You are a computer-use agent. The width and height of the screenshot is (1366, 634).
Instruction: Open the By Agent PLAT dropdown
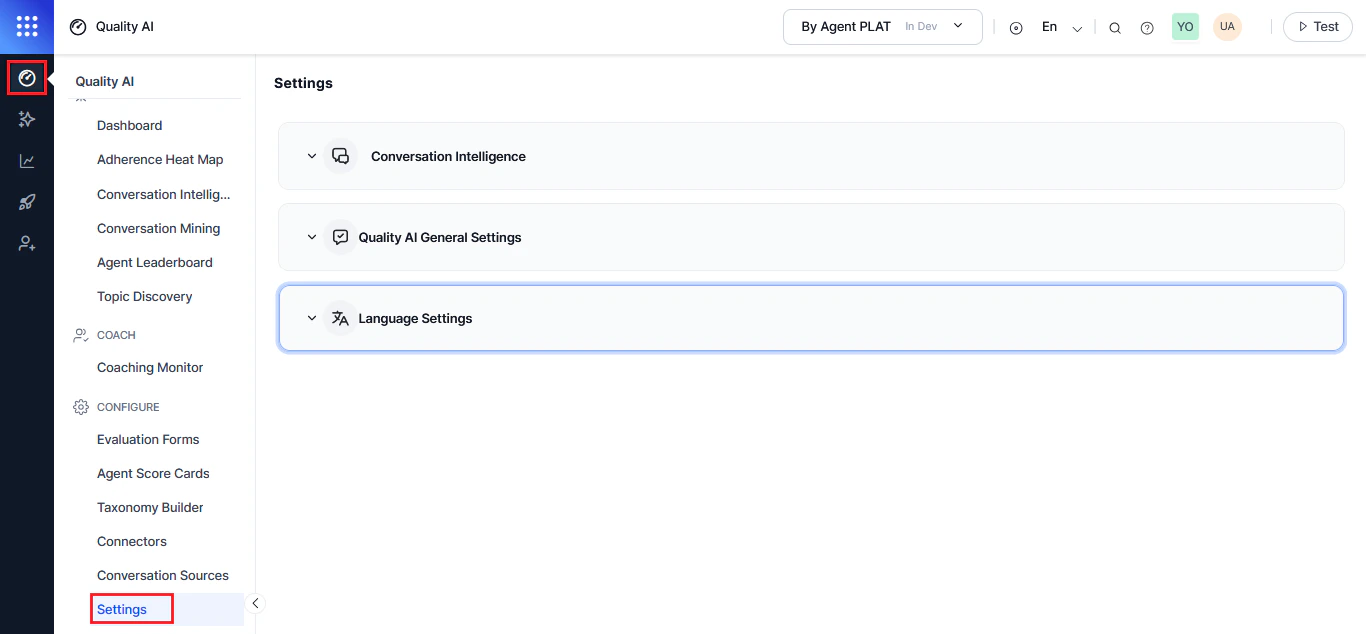pyautogui.click(x=882, y=26)
